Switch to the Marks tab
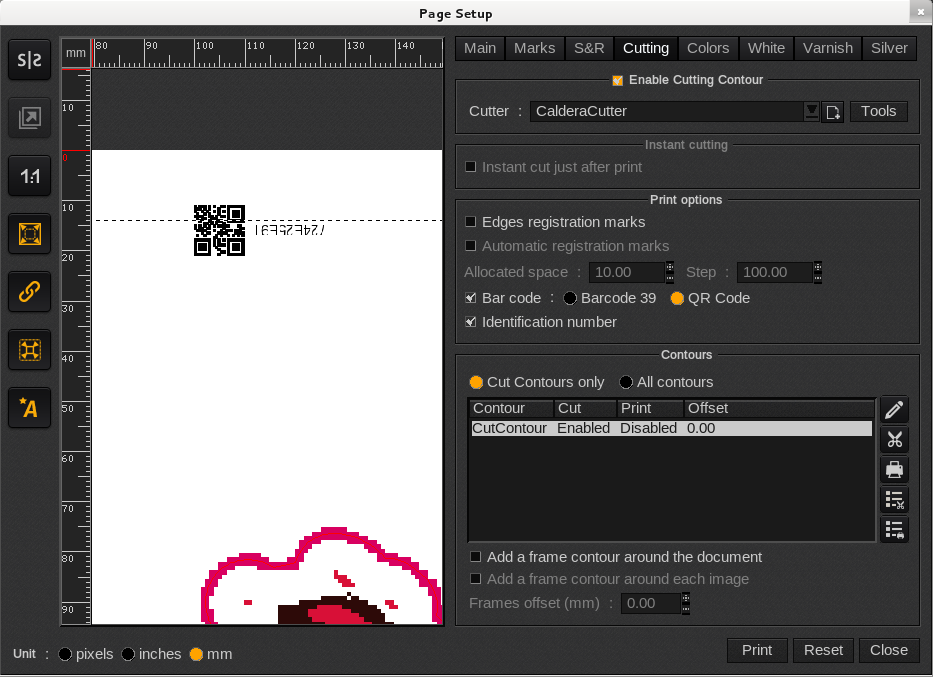The image size is (933, 677). click(534, 48)
